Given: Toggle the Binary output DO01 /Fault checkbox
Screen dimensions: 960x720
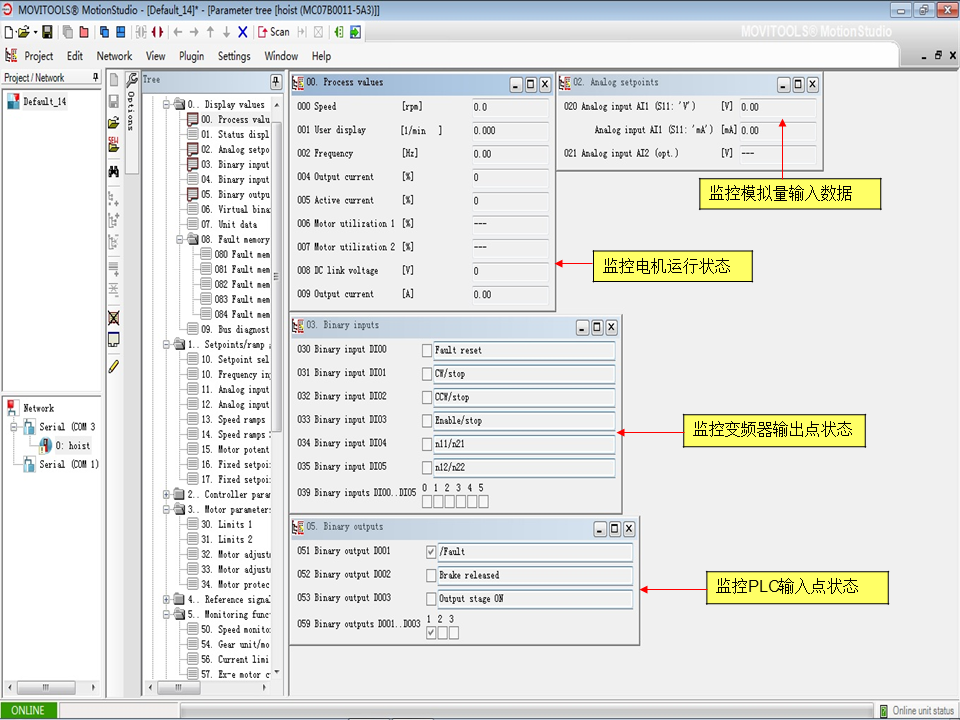Looking at the screenshot, I should click(x=431, y=552).
